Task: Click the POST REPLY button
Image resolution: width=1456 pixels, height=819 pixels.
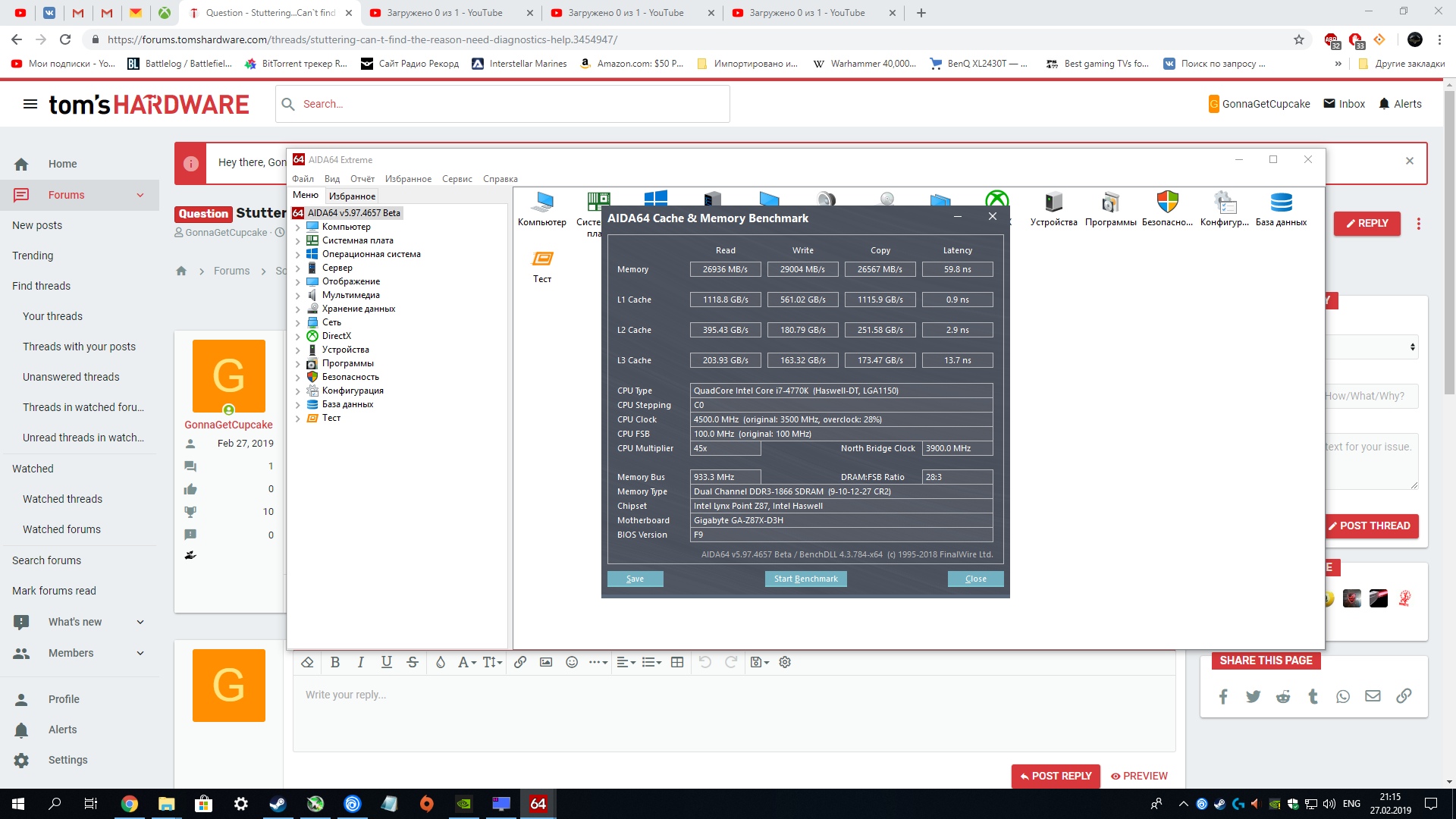Action: click(x=1056, y=776)
